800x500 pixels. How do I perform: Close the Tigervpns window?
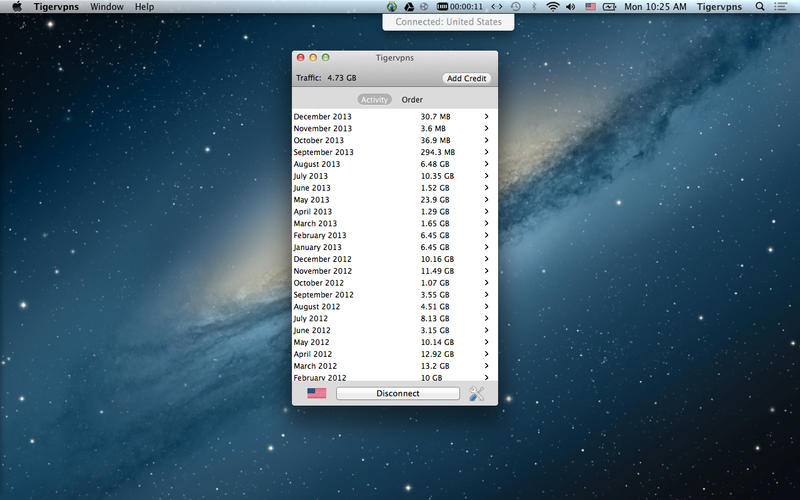pyautogui.click(x=301, y=58)
